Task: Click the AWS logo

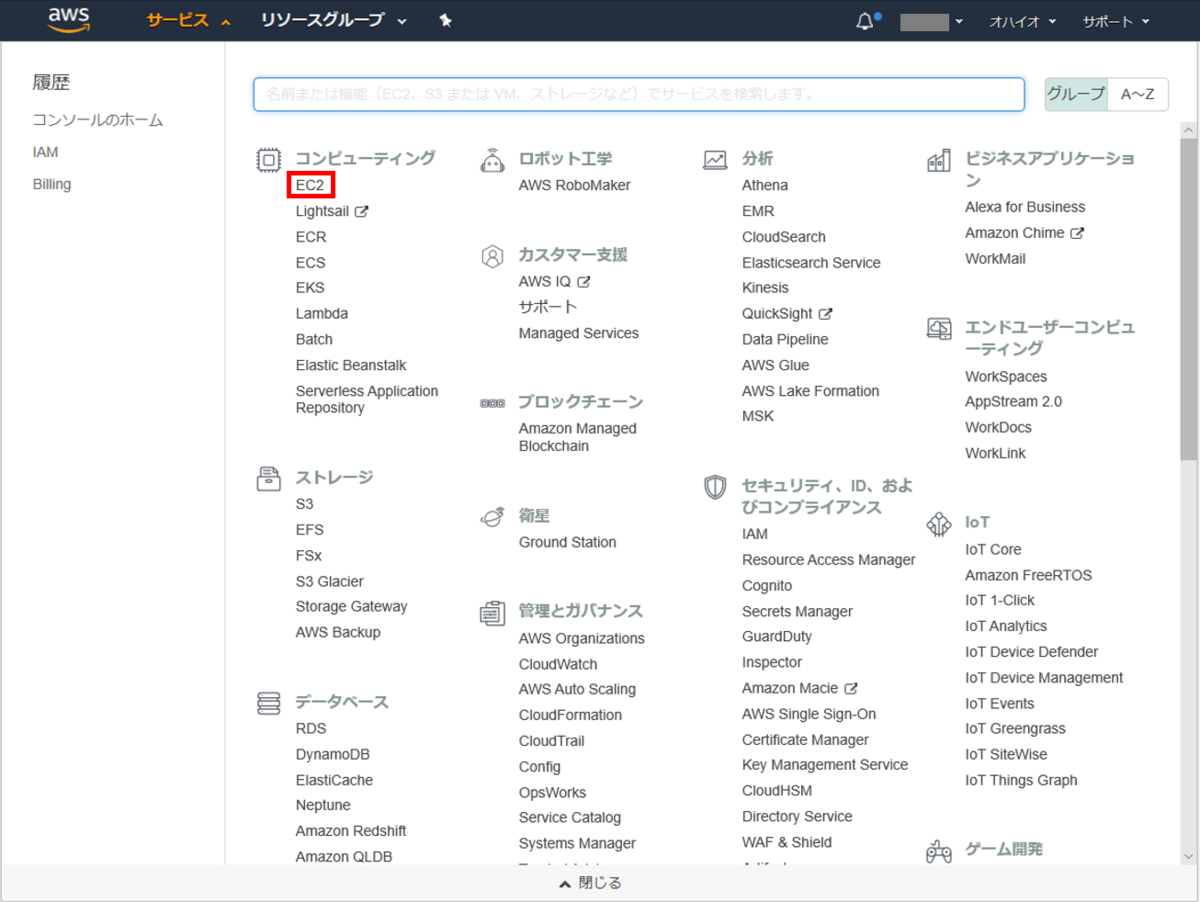Action: 68,19
